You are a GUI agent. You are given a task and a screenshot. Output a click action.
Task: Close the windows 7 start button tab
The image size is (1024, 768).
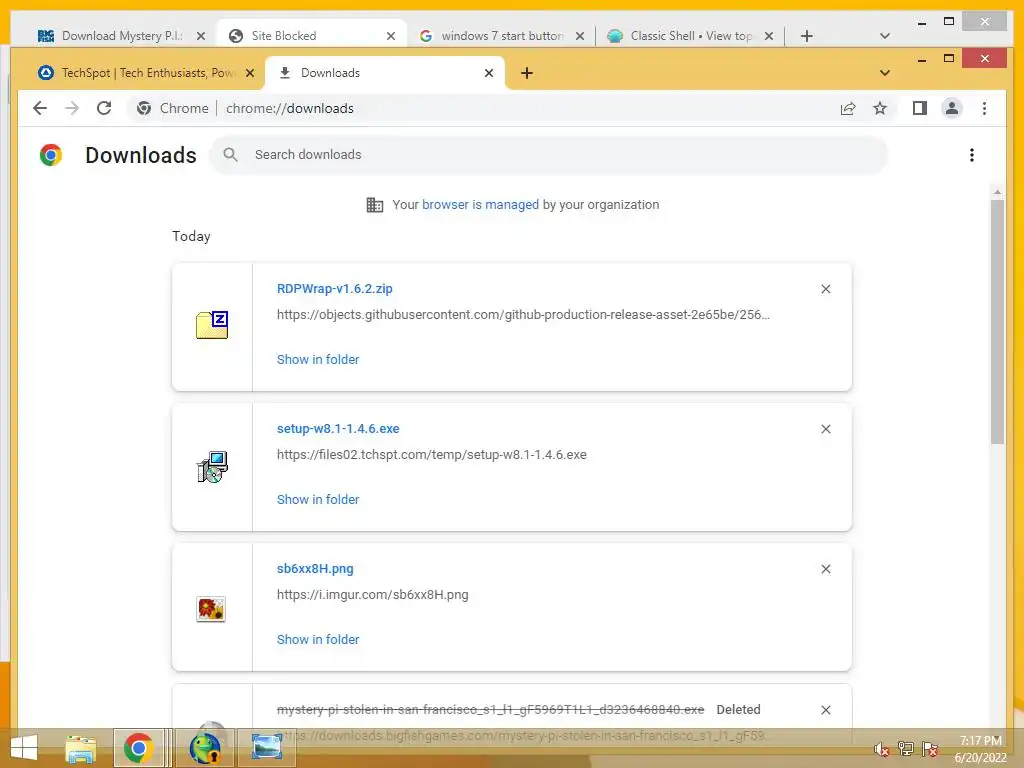tap(579, 36)
